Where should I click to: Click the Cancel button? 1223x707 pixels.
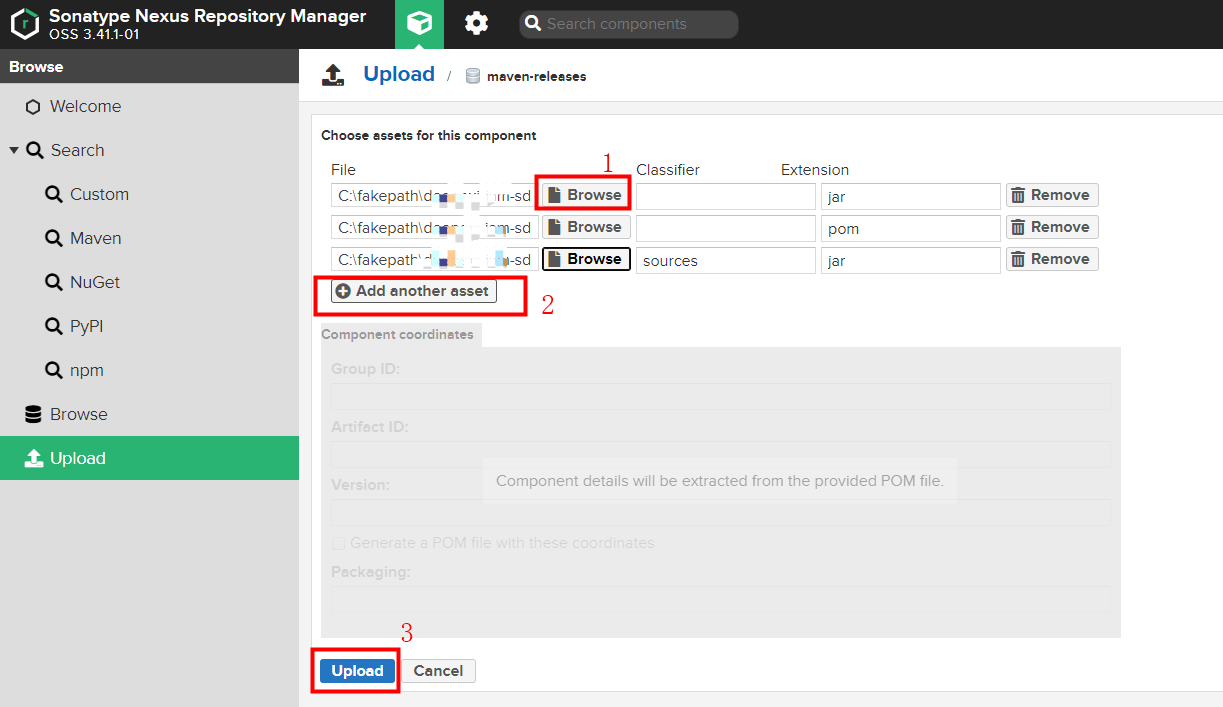click(x=438, y=671)
